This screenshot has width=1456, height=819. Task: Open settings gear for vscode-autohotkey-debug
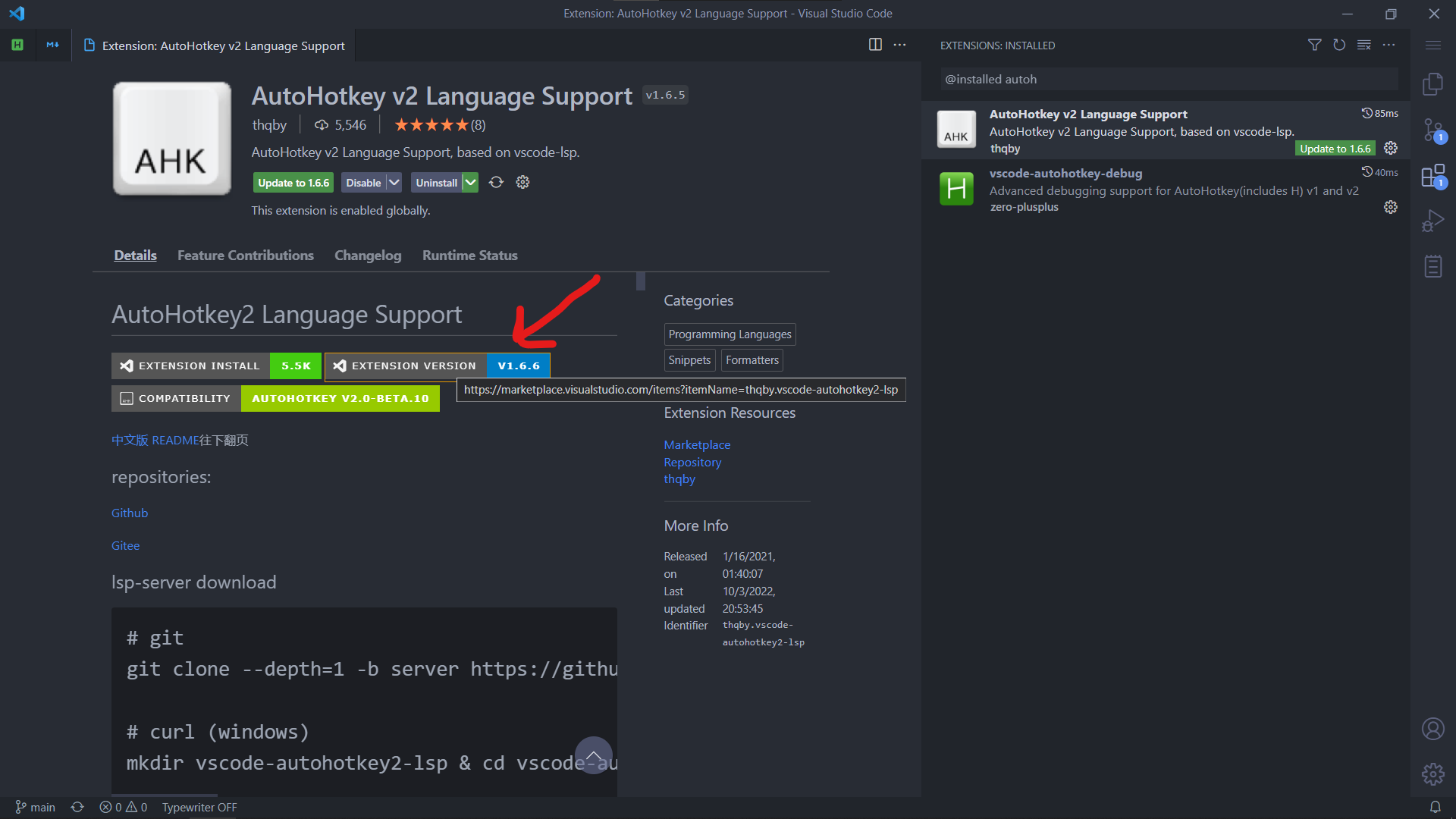pos(1391,206)
